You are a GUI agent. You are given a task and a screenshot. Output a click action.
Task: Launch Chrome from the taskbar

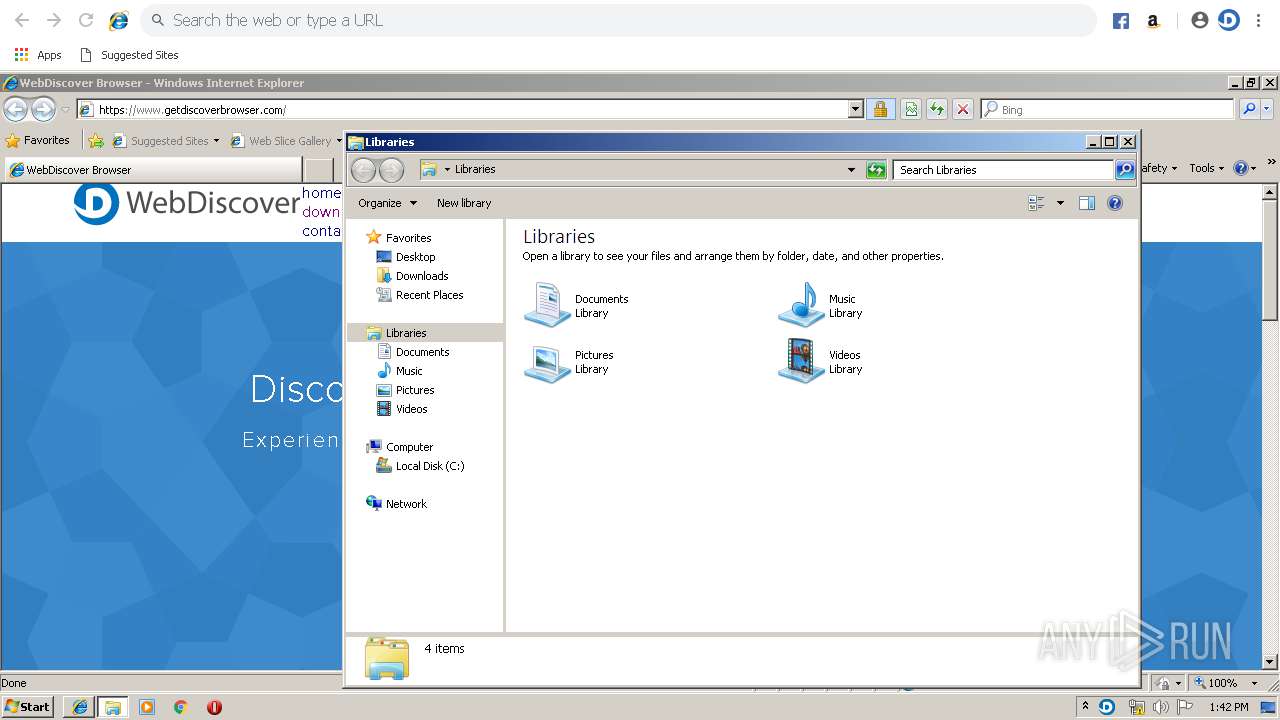(x=181, y=707)
